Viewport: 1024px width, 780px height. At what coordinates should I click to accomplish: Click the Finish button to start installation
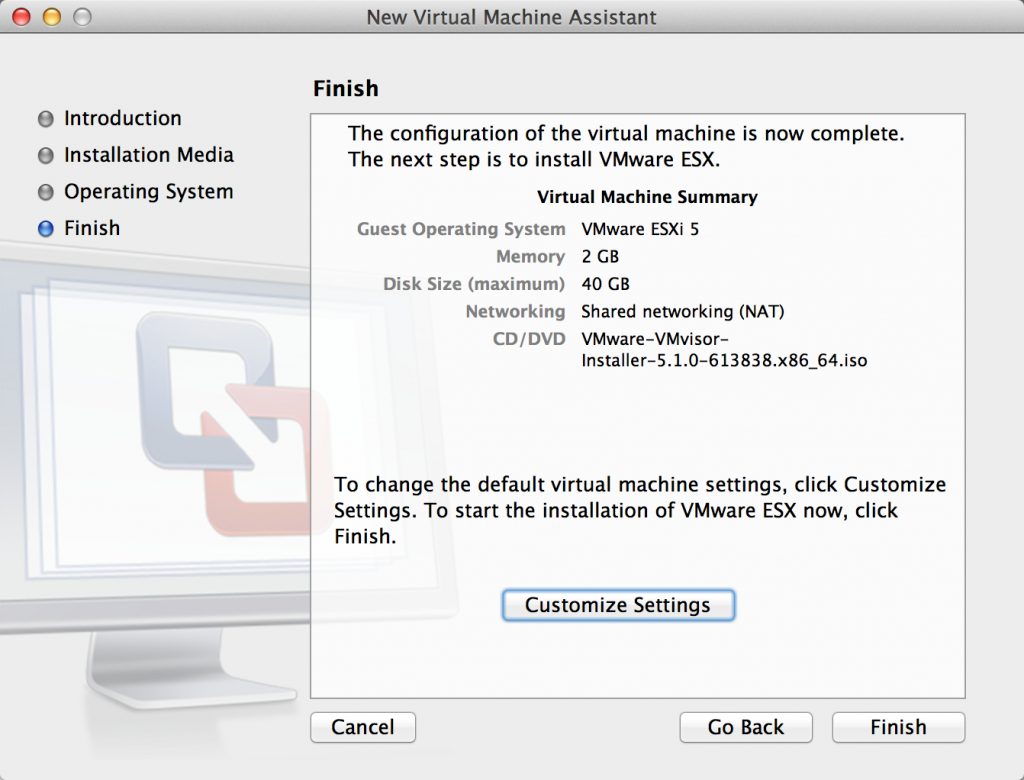click(898, 727)
